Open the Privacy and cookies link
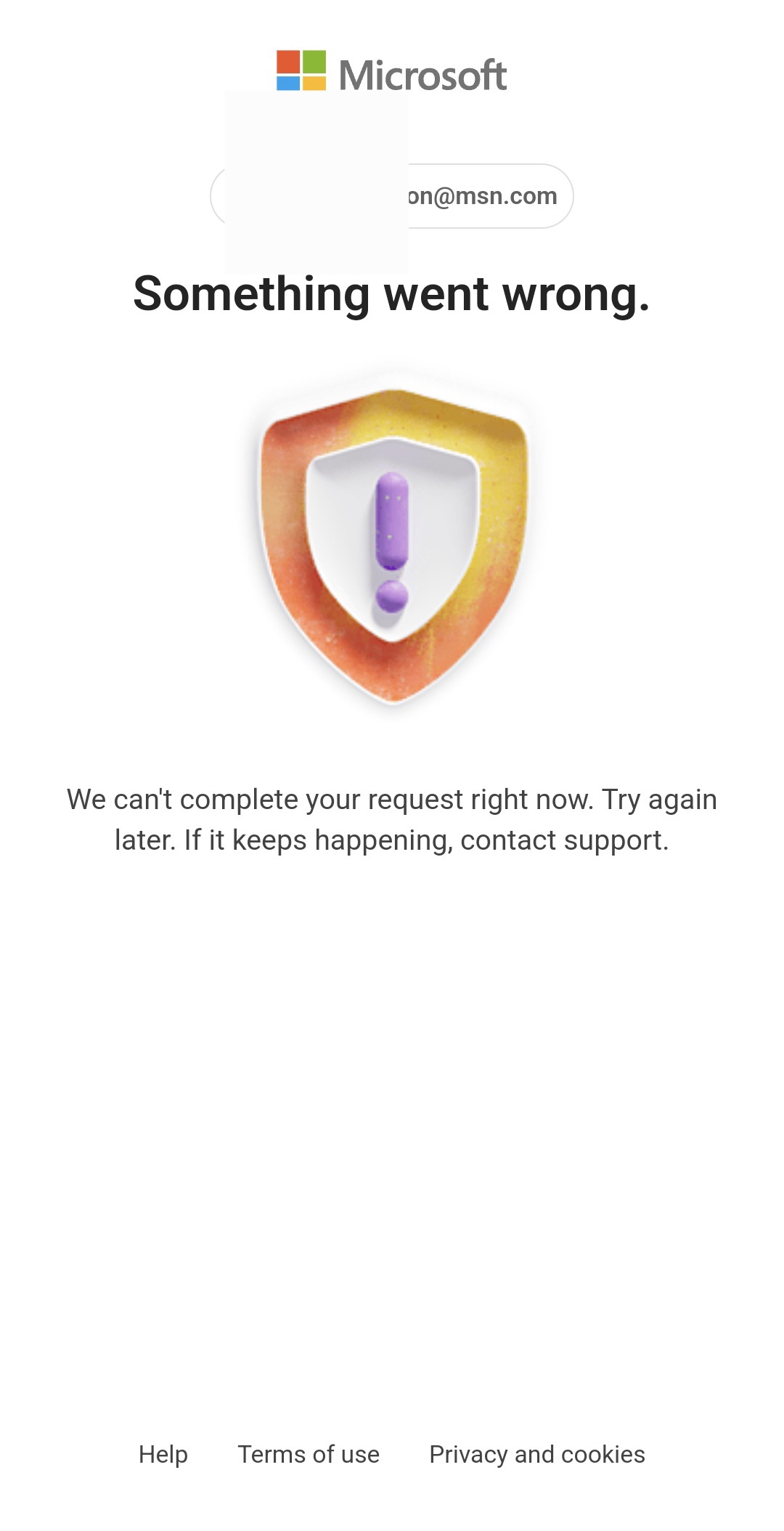784x1531 pixels. tap(537, 1455)
